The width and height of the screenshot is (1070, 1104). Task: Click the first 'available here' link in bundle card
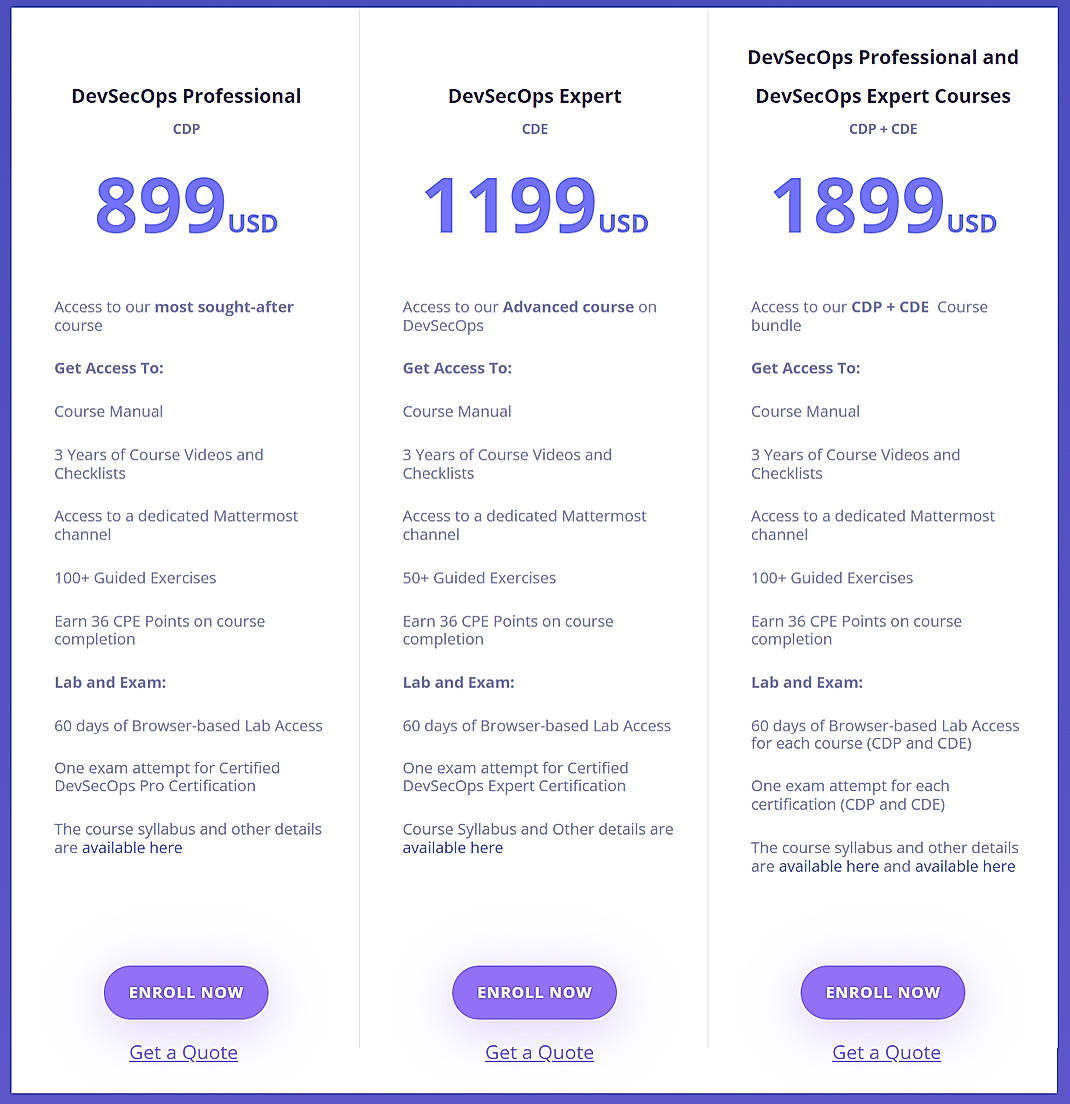[x=829, y=866]
